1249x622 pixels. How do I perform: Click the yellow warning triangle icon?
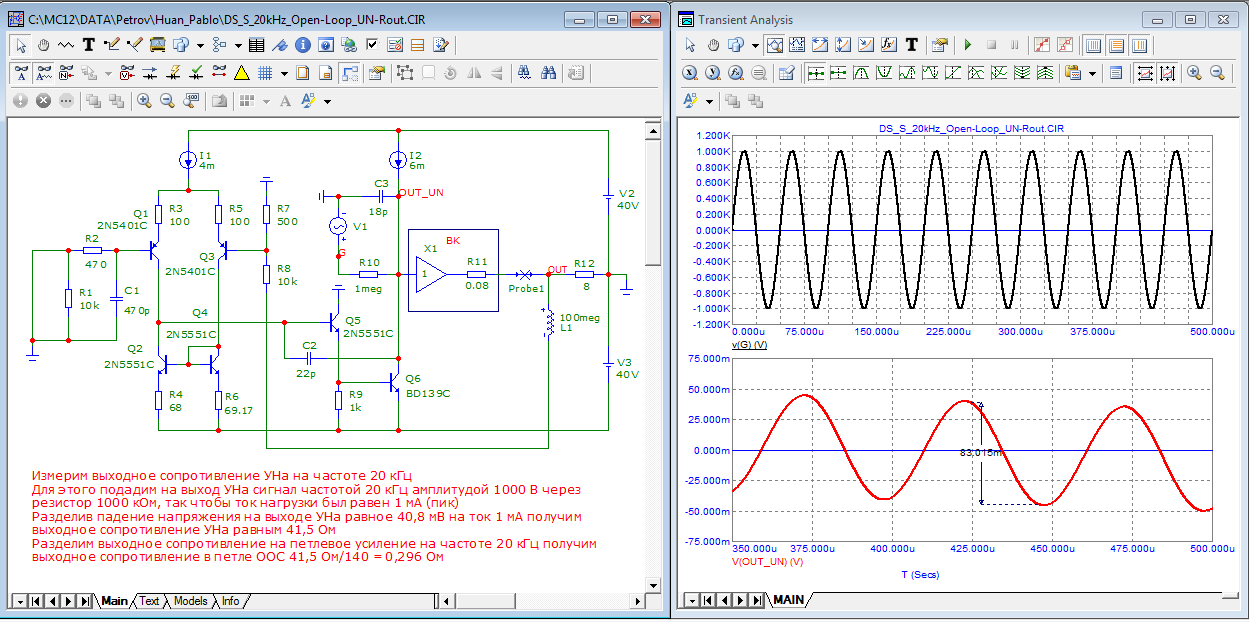pos(241,73)
